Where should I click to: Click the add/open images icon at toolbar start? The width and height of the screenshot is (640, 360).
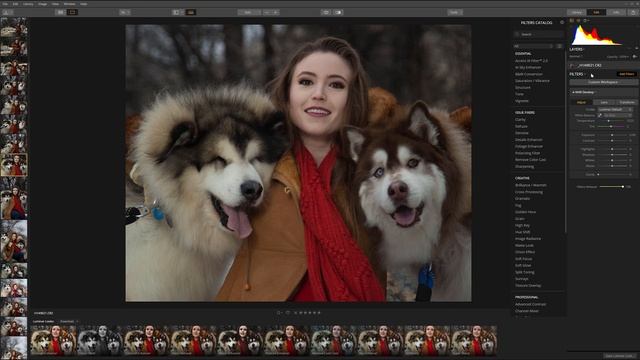tap(7, 12)
